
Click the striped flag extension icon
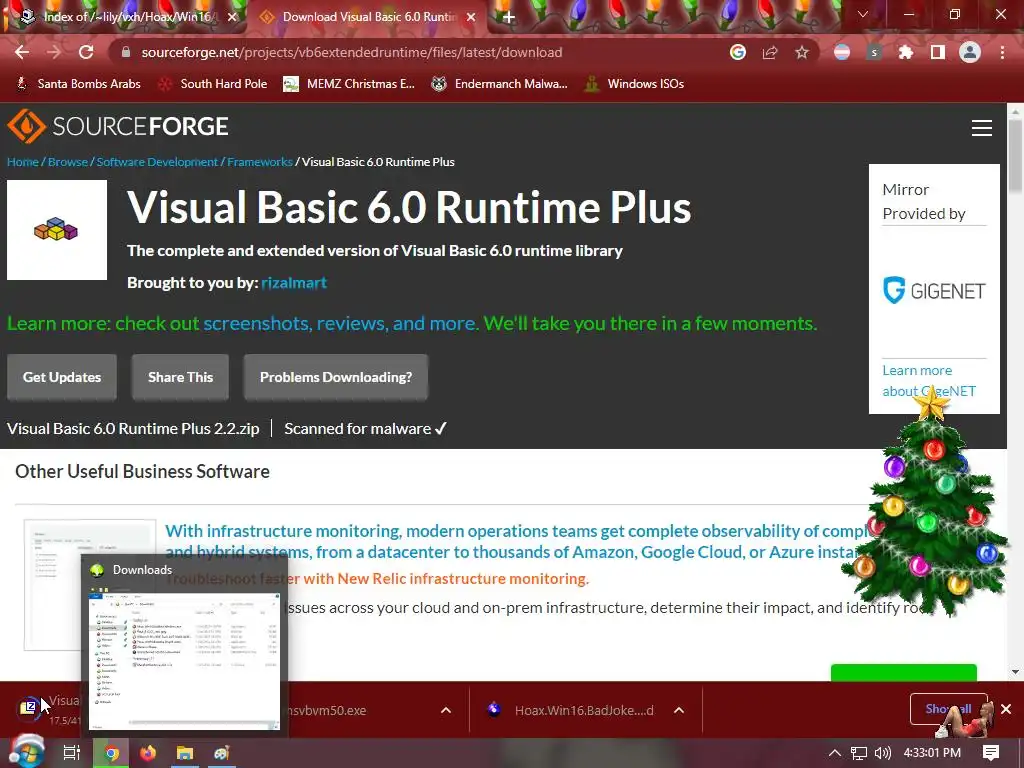[842, 52]
